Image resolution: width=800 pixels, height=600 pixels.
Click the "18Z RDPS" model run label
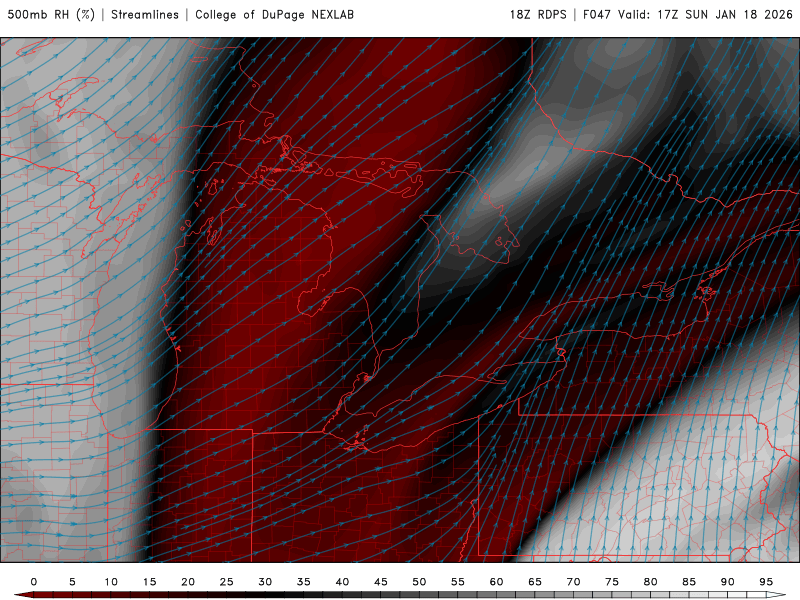(538, 14)
